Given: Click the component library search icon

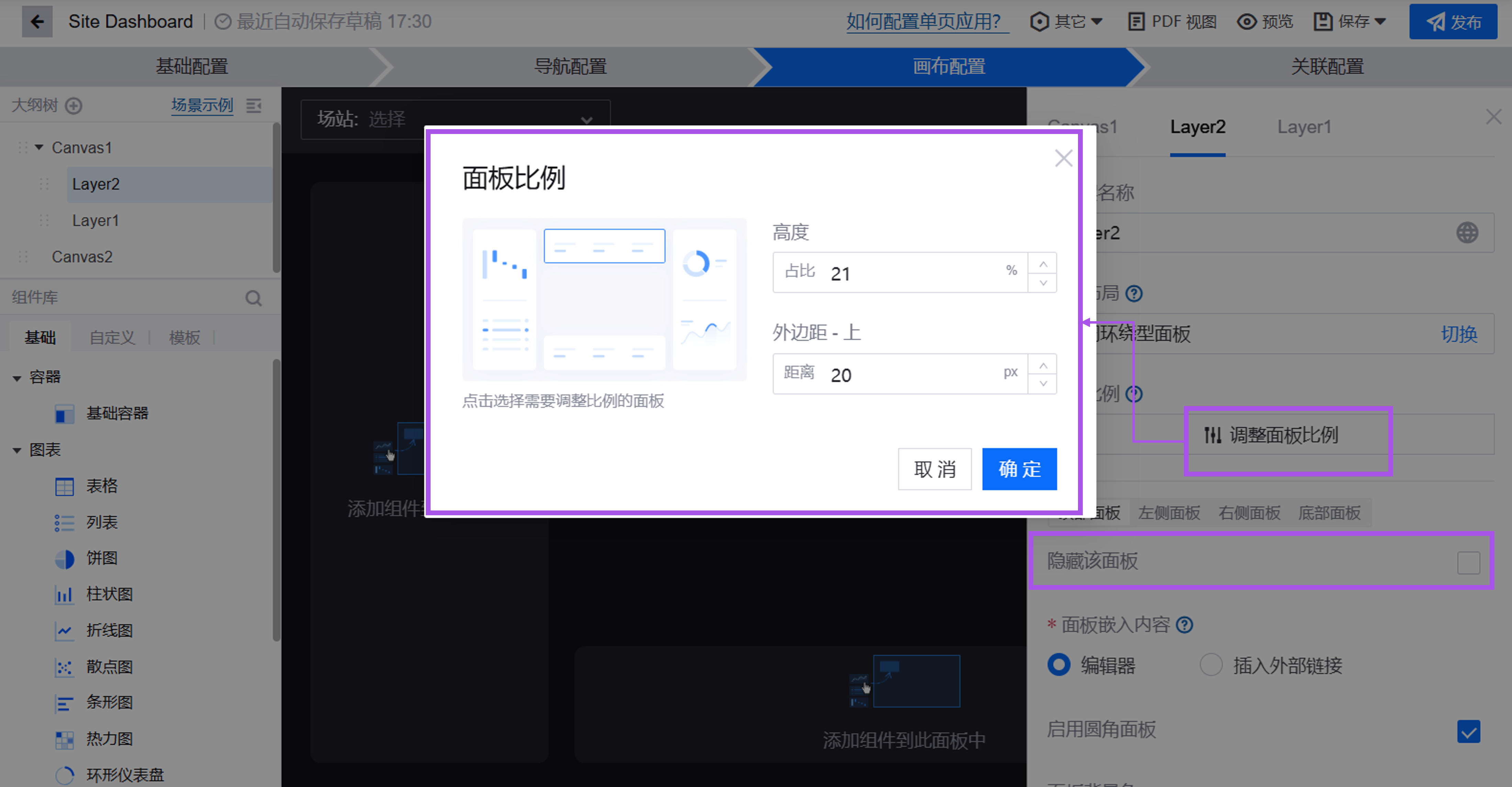Looking at the screenshot, I should tap(253, 298).
